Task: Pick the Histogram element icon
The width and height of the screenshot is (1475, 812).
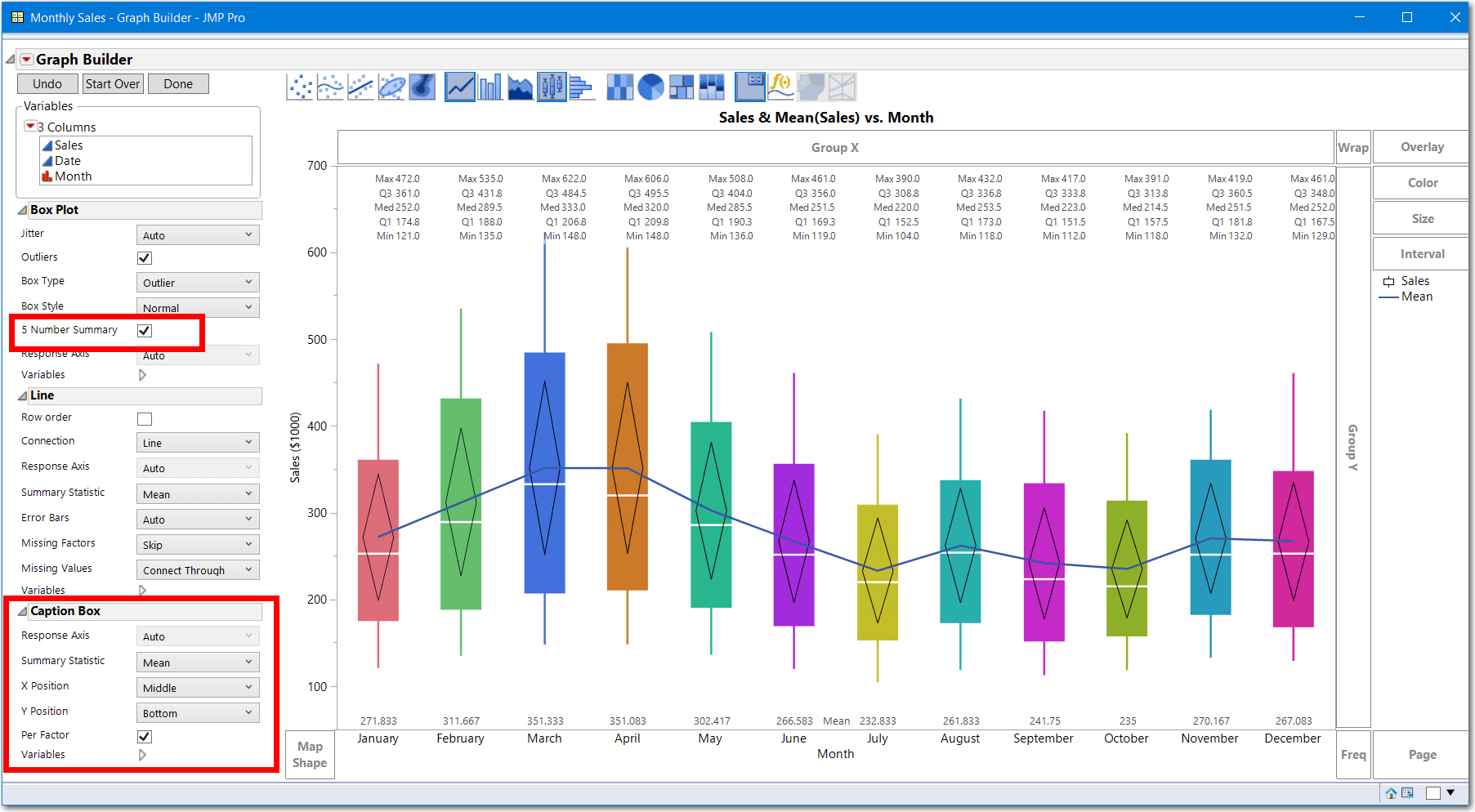Action: (581, 87)
